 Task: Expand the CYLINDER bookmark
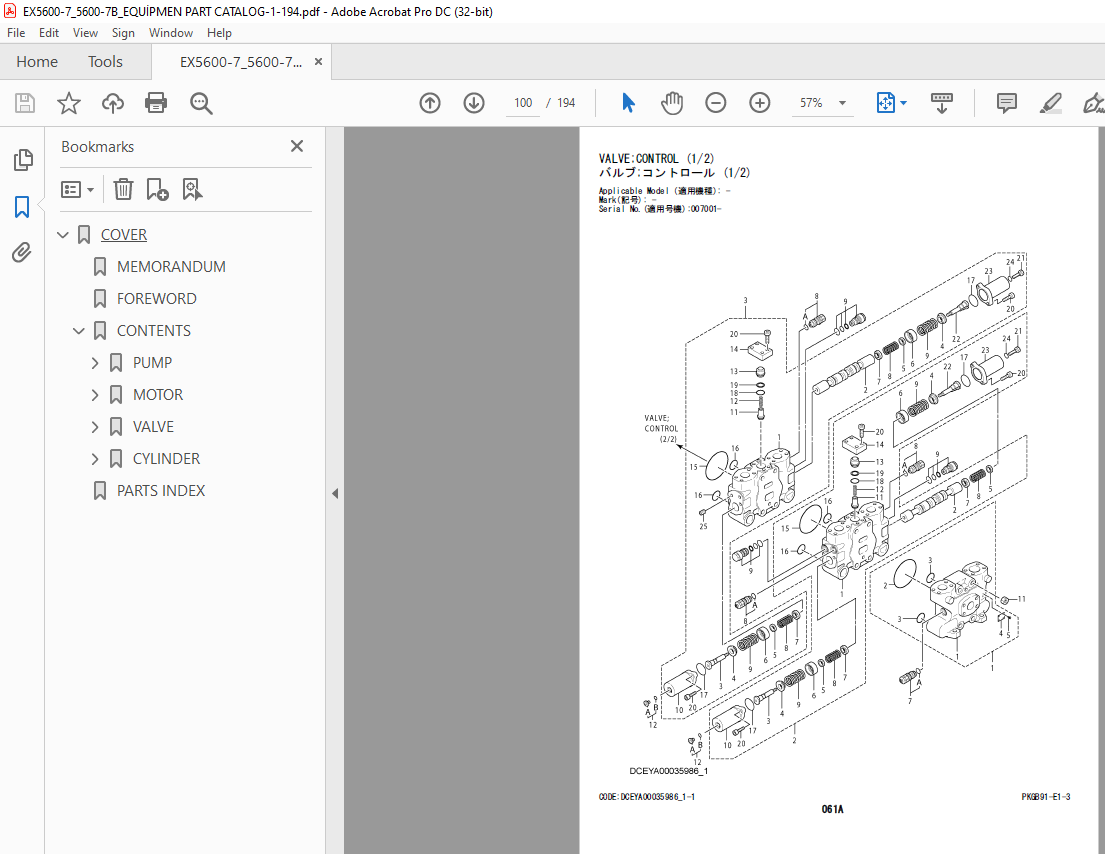pos(96,459)
